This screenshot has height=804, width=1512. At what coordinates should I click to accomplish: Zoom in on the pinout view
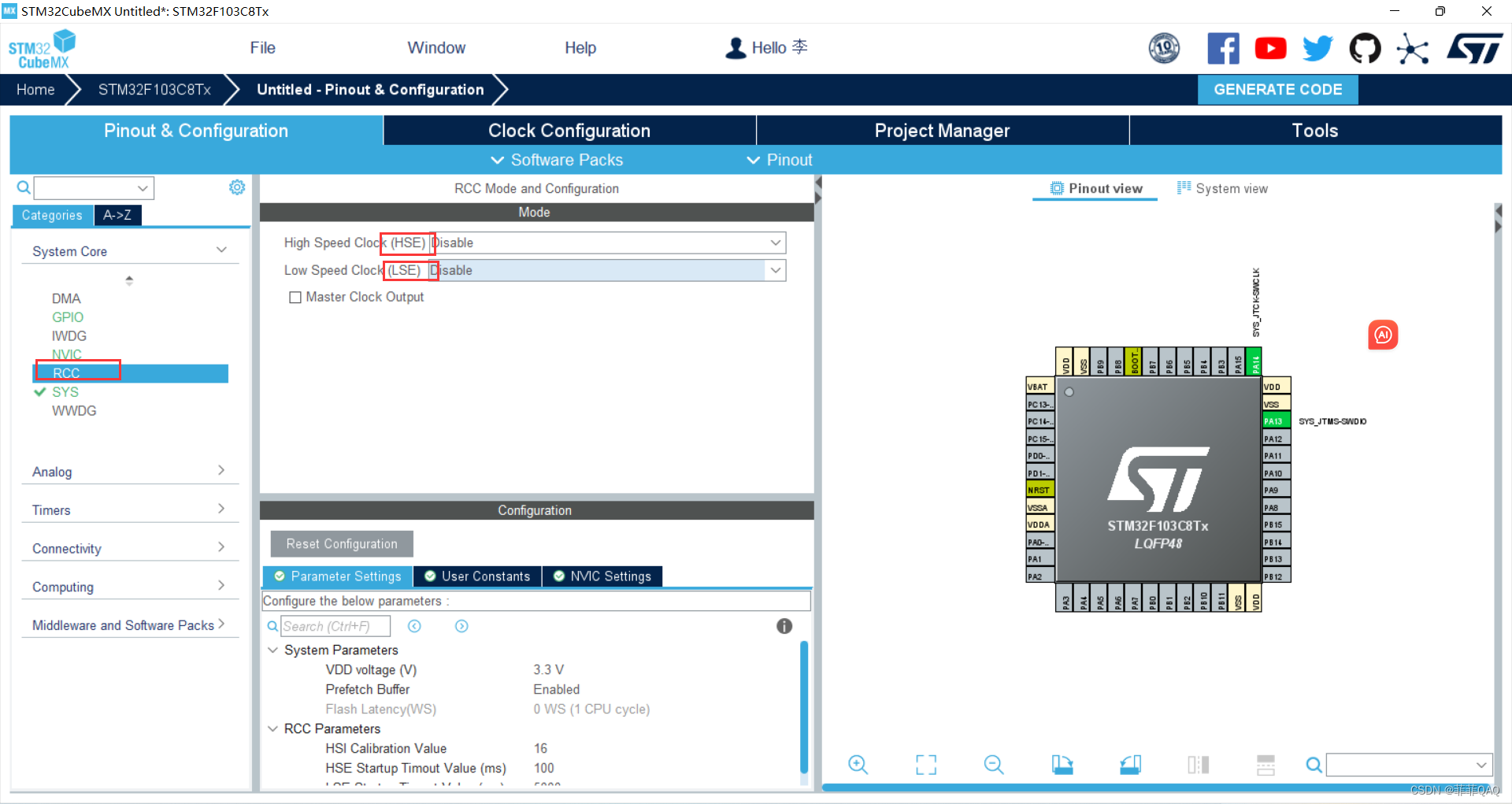(x=858, y=765)
